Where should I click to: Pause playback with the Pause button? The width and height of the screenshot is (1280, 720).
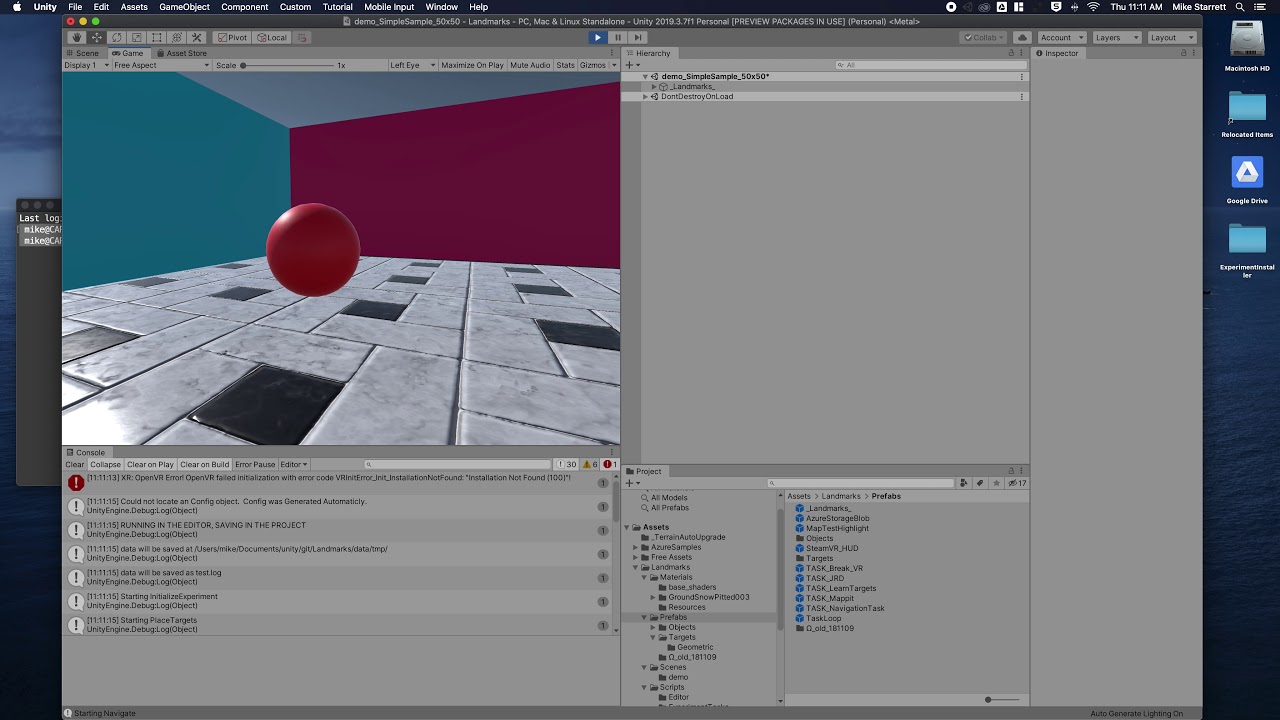(x=617, y=37)
